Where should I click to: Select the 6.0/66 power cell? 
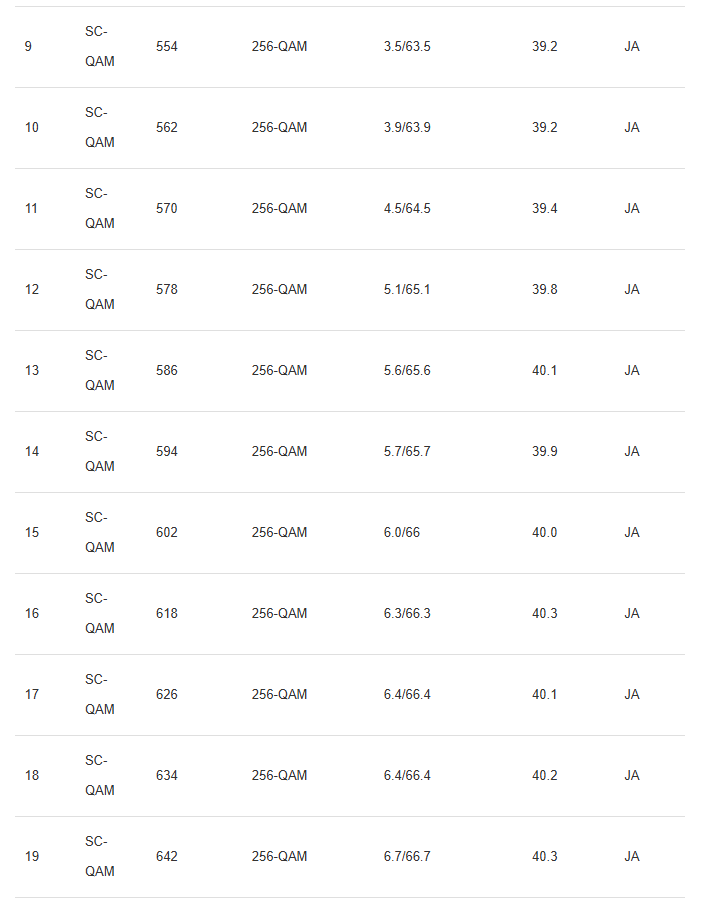coord(402,533)
